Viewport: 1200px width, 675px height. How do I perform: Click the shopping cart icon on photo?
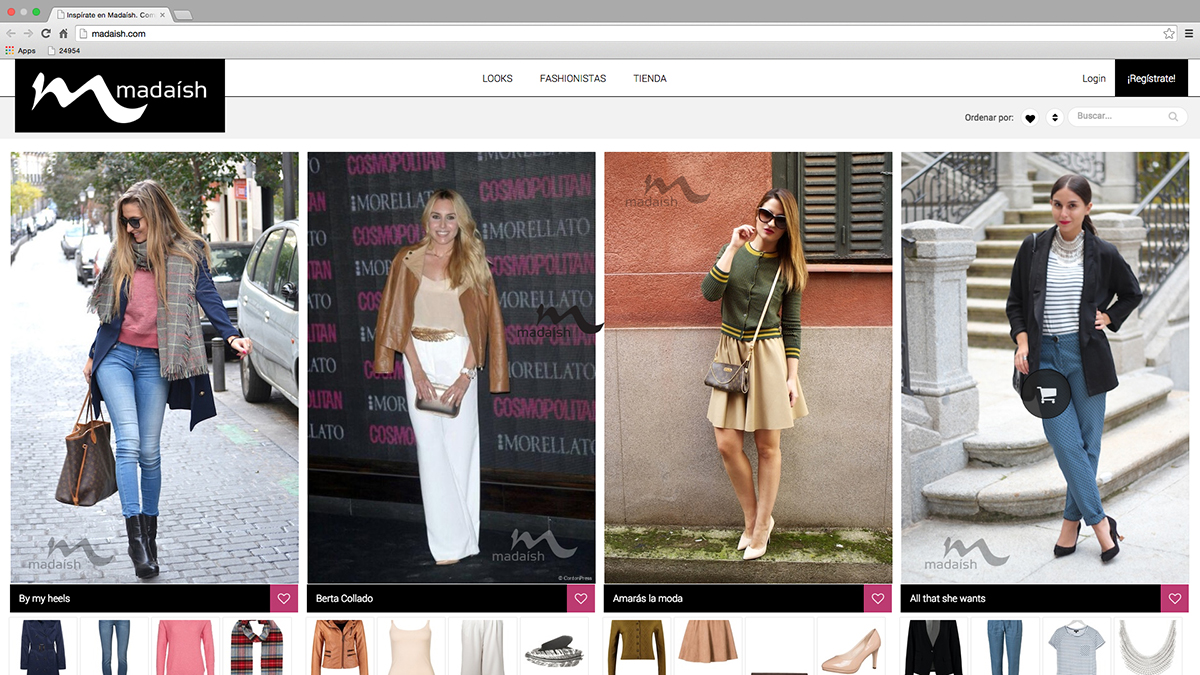1047,394
